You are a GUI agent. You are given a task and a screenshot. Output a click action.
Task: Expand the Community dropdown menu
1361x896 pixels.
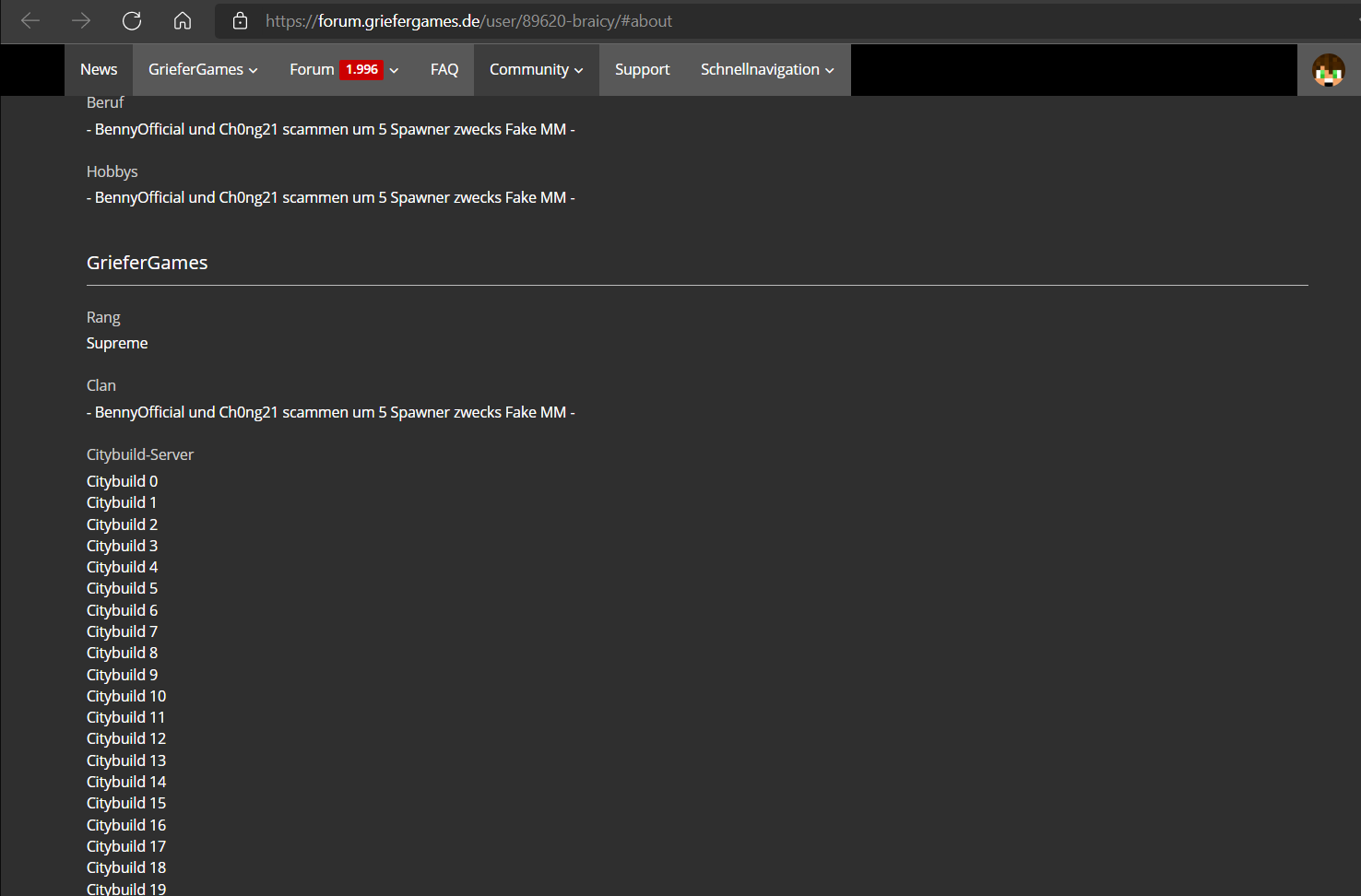pyautogui.click(x=537, y=70)
